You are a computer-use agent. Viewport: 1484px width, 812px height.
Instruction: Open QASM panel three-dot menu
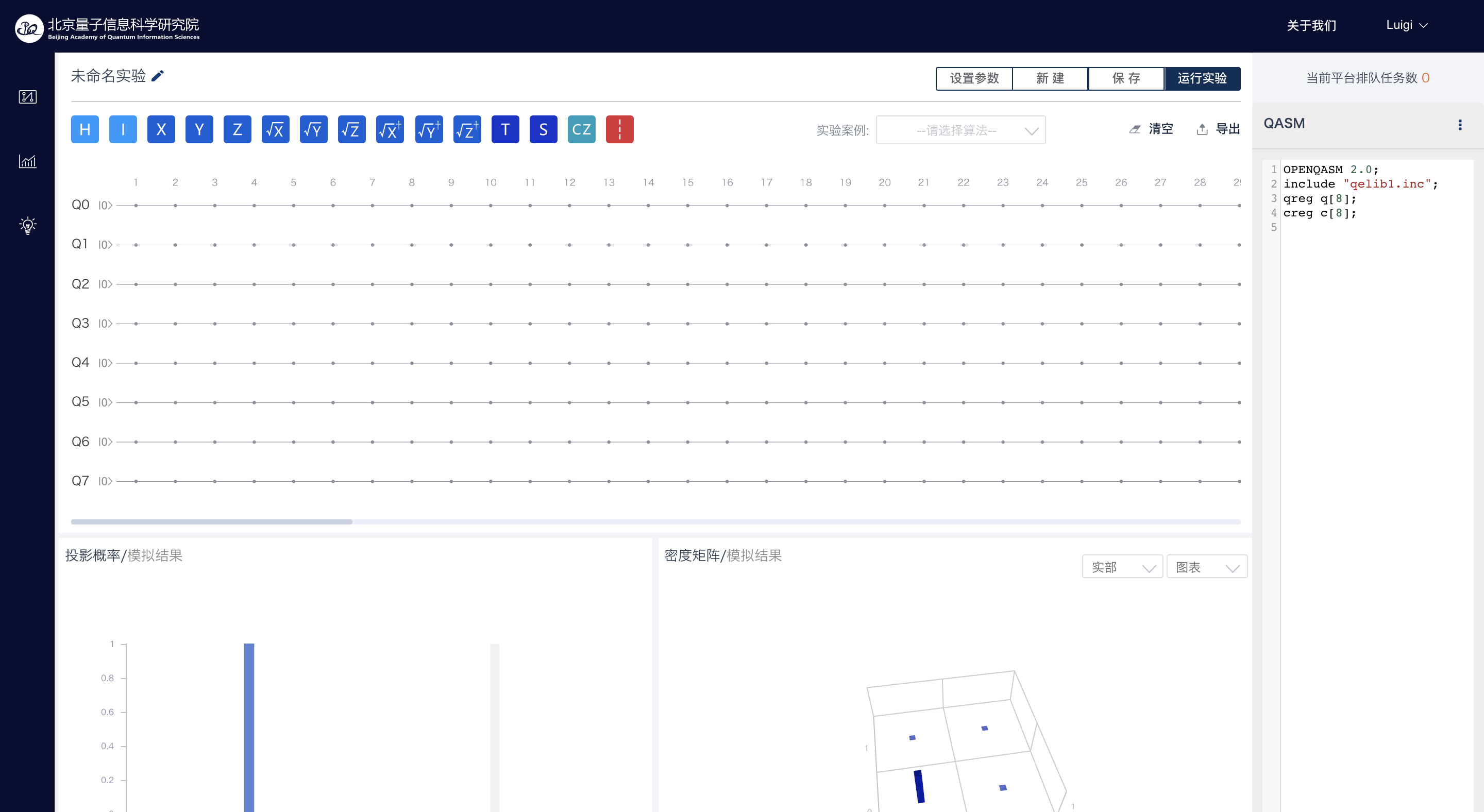click(x=1460, y=125)
